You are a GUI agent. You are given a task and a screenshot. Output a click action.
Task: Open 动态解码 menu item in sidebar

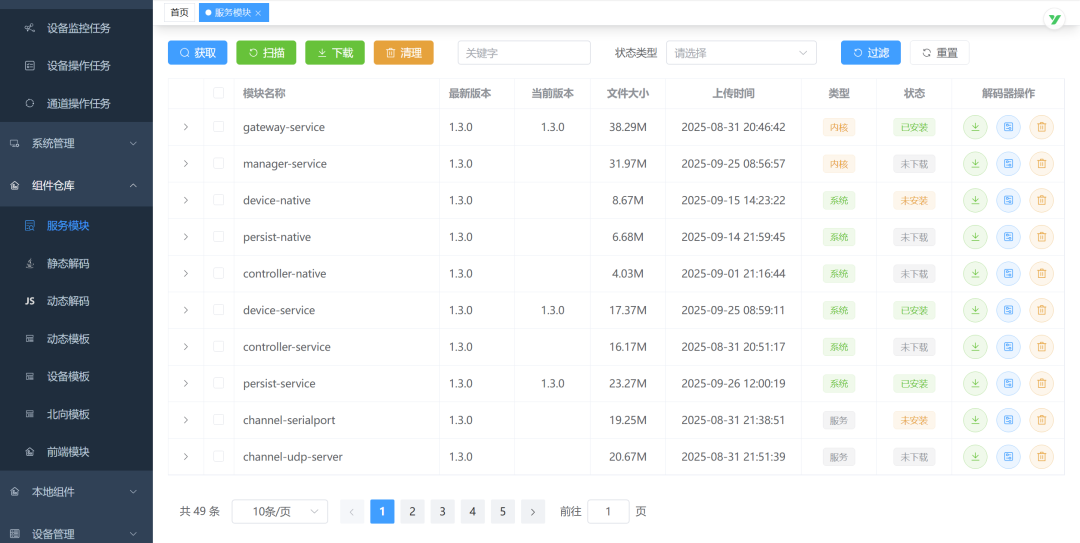[x=68, y=301]
